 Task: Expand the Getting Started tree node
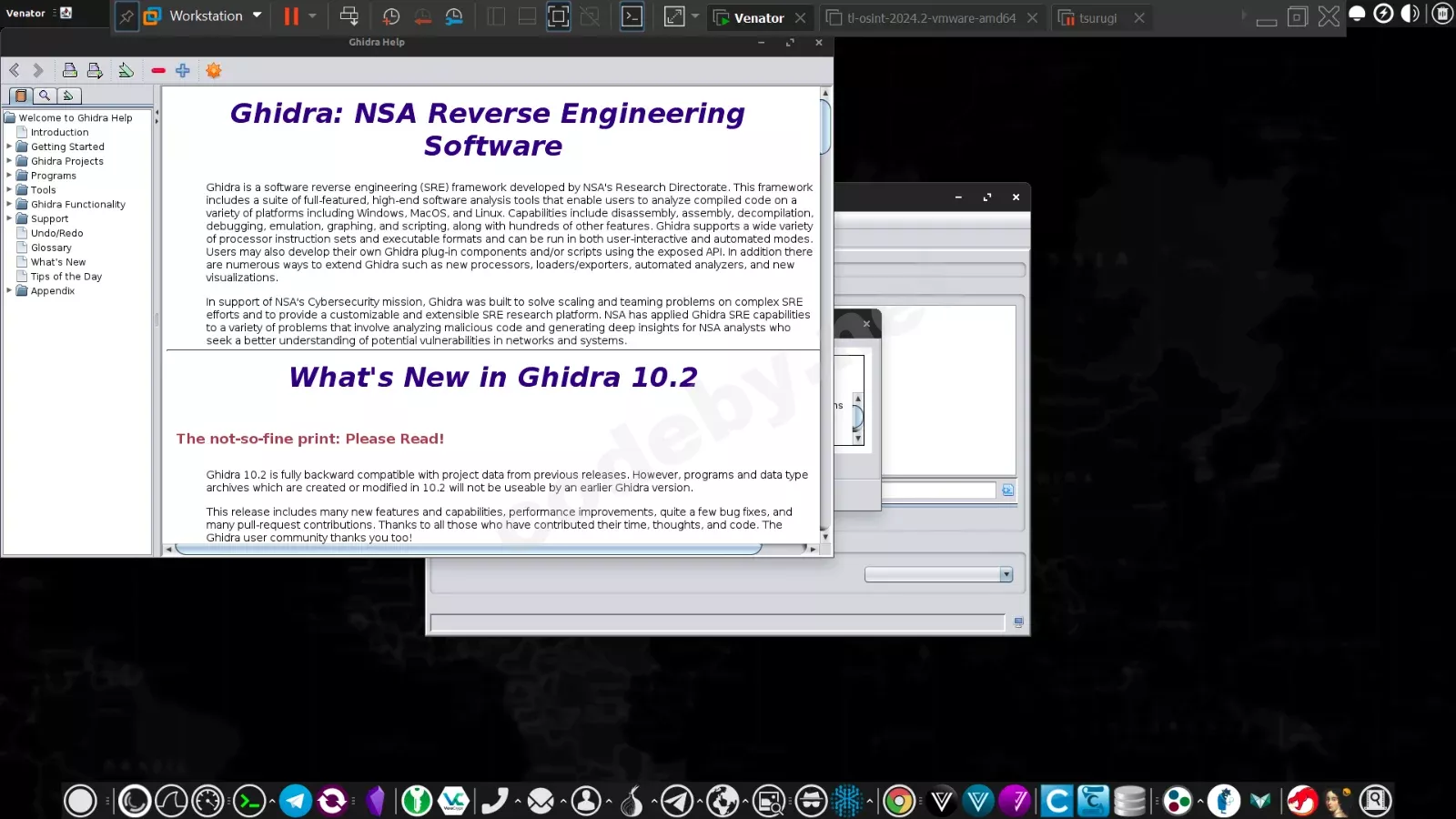pos(9,147)
